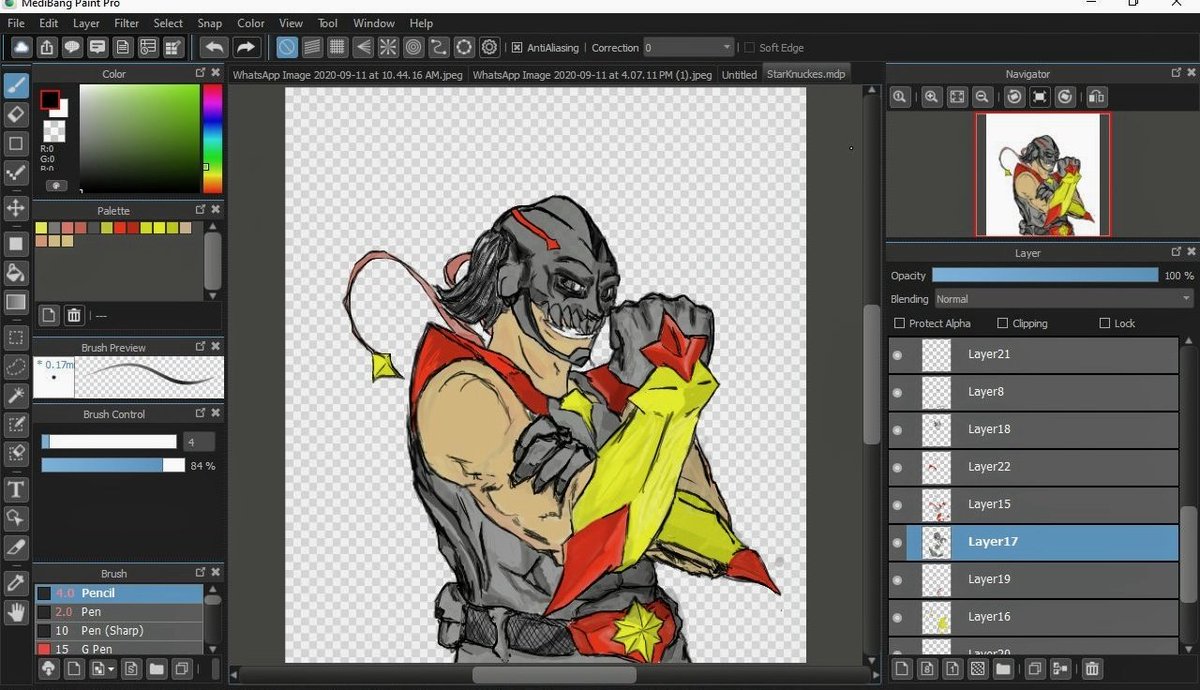Select the Text tool
This screenshot has height=690, width=1200.
(x=16, y=489)
